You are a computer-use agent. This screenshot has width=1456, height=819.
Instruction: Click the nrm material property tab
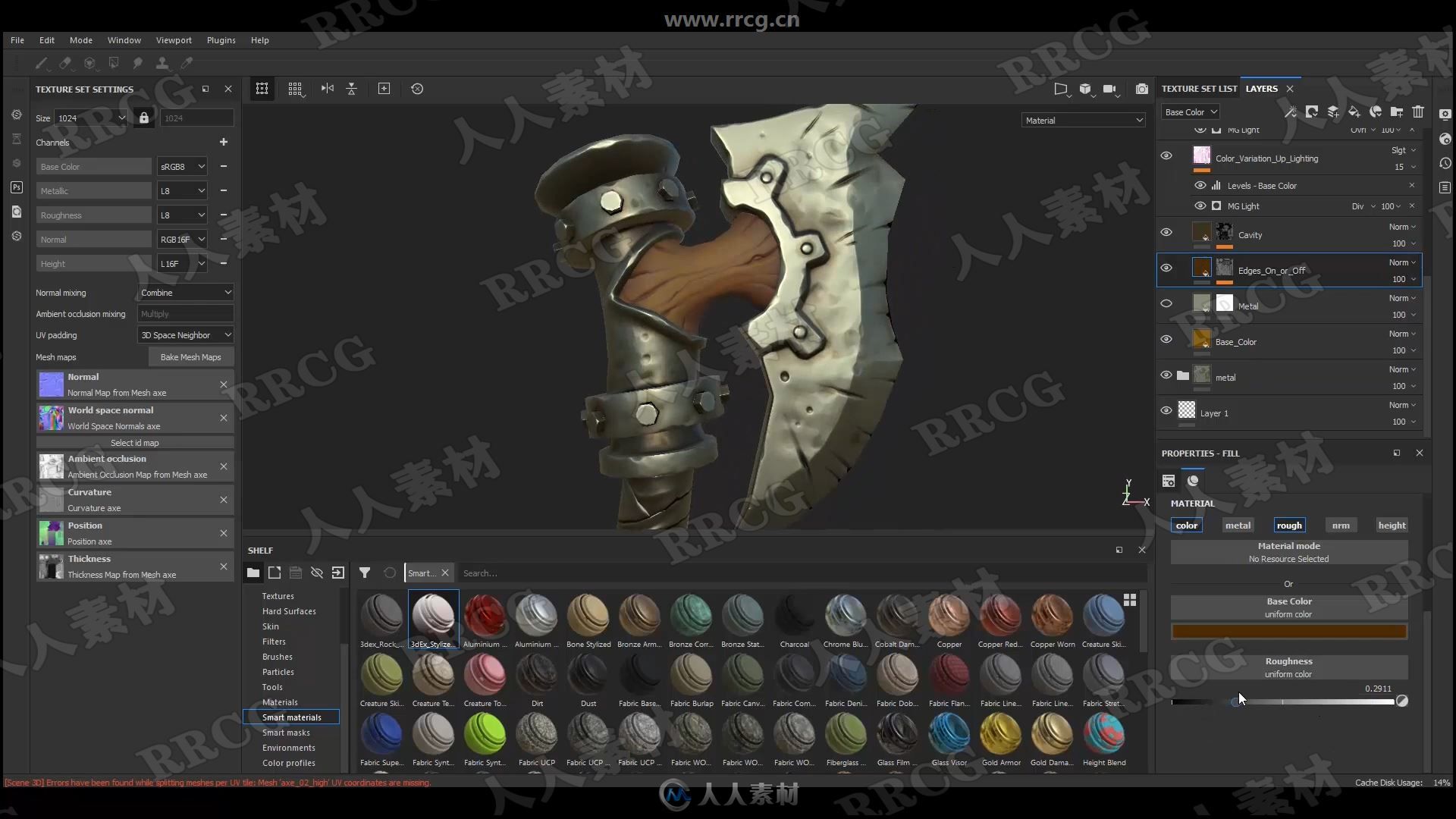click(x=1340, y=524)
